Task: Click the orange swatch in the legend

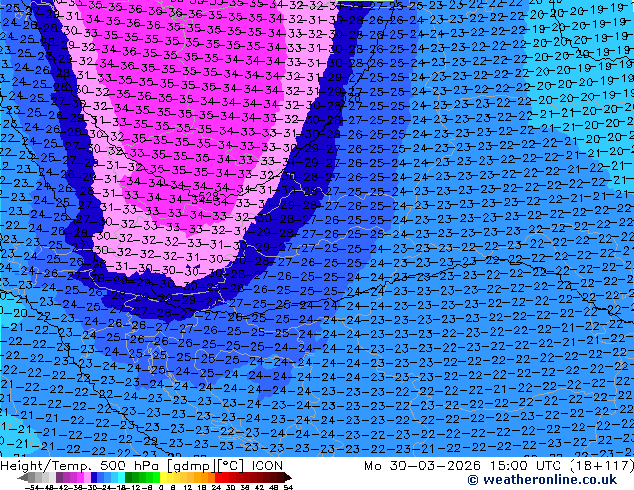Action: 205,477
